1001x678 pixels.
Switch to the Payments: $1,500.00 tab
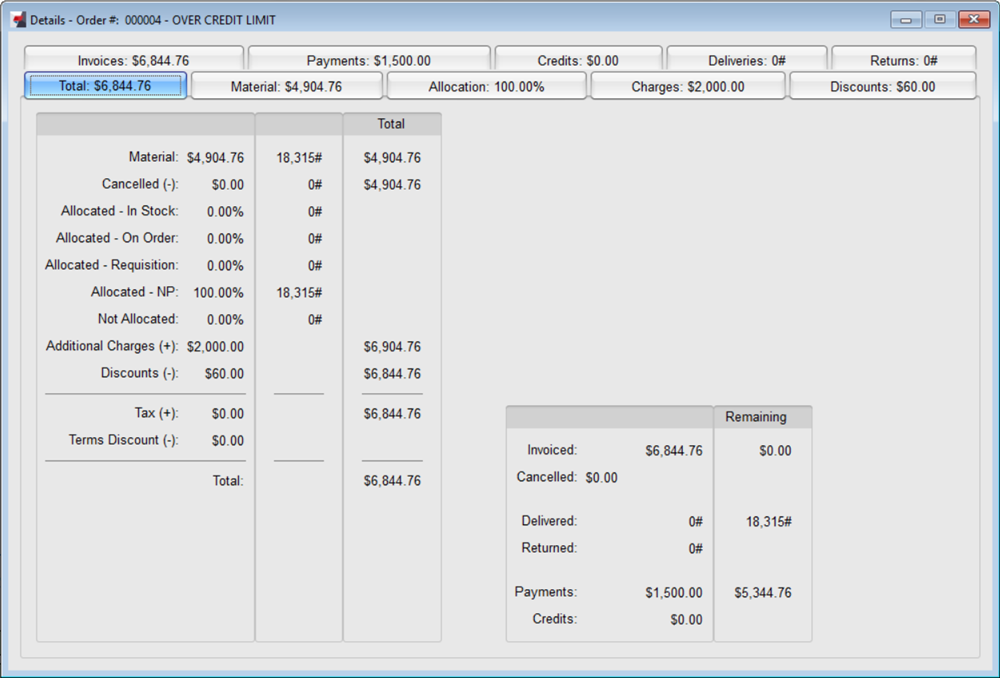(368, 60)
